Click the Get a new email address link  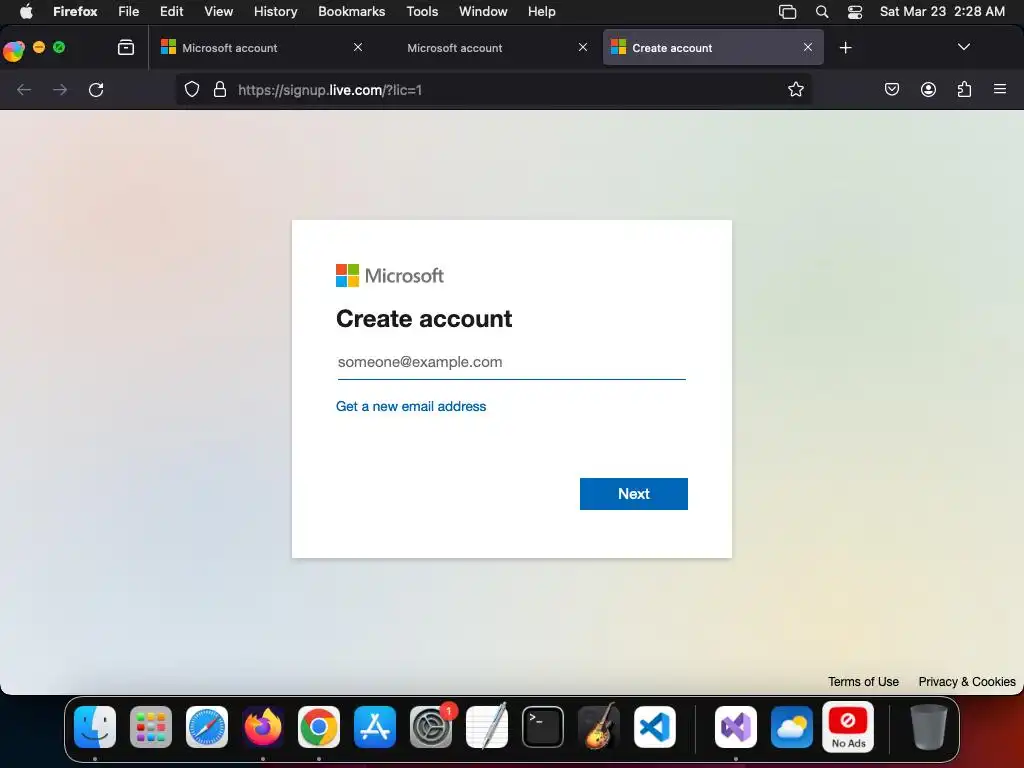click(x=411, y=406)
